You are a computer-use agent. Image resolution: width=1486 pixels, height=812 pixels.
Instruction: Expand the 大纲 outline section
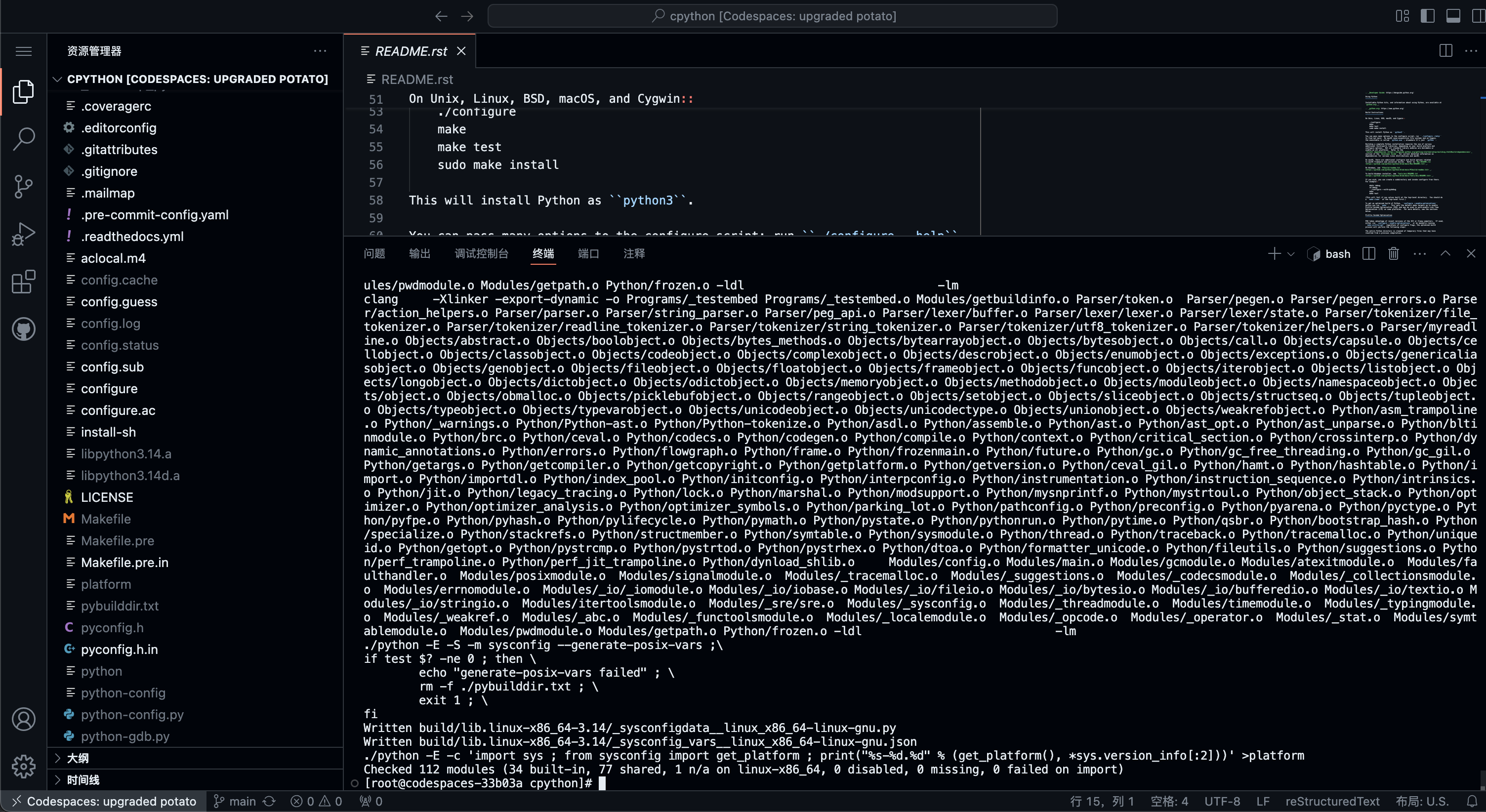(78, 758)
